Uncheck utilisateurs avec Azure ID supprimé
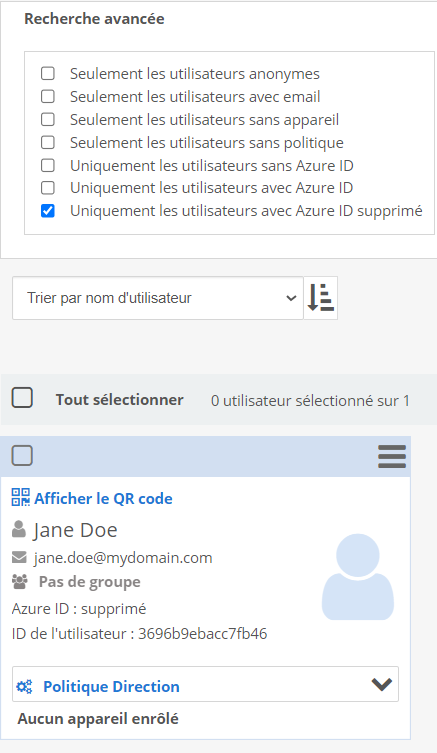 point(48,211)
